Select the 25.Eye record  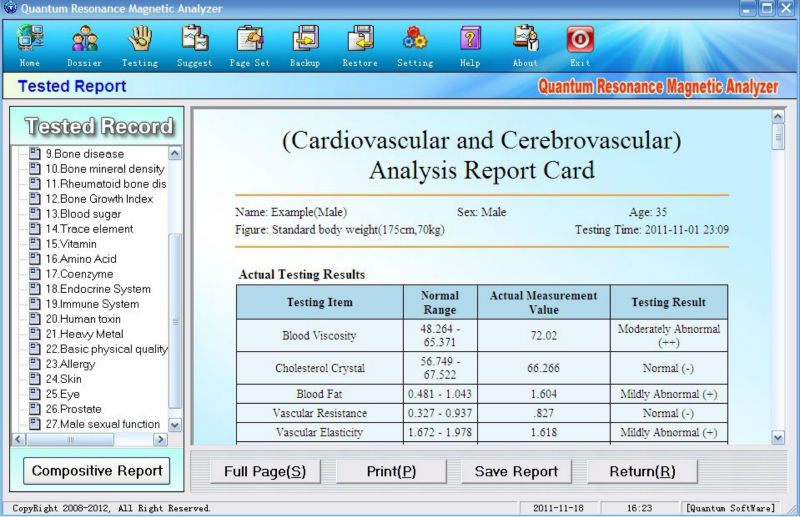click(63, 394)
